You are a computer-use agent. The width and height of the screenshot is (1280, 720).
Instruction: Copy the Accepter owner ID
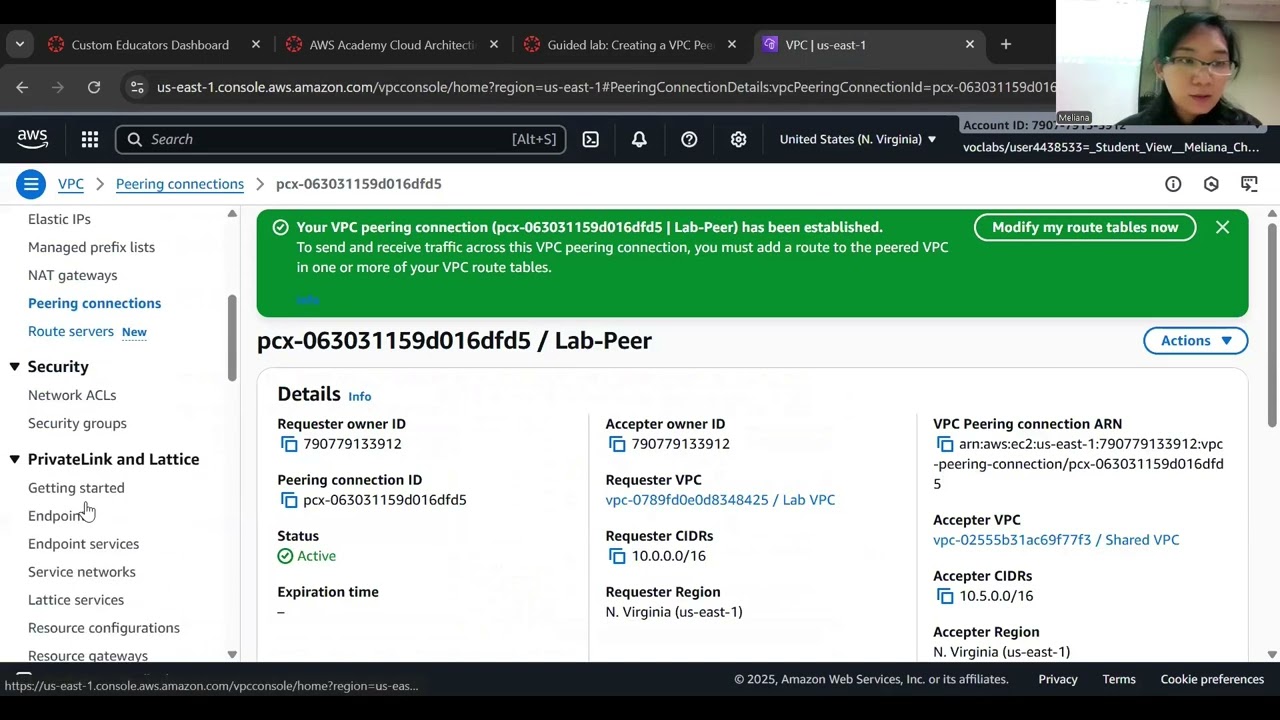pos(617,444)
